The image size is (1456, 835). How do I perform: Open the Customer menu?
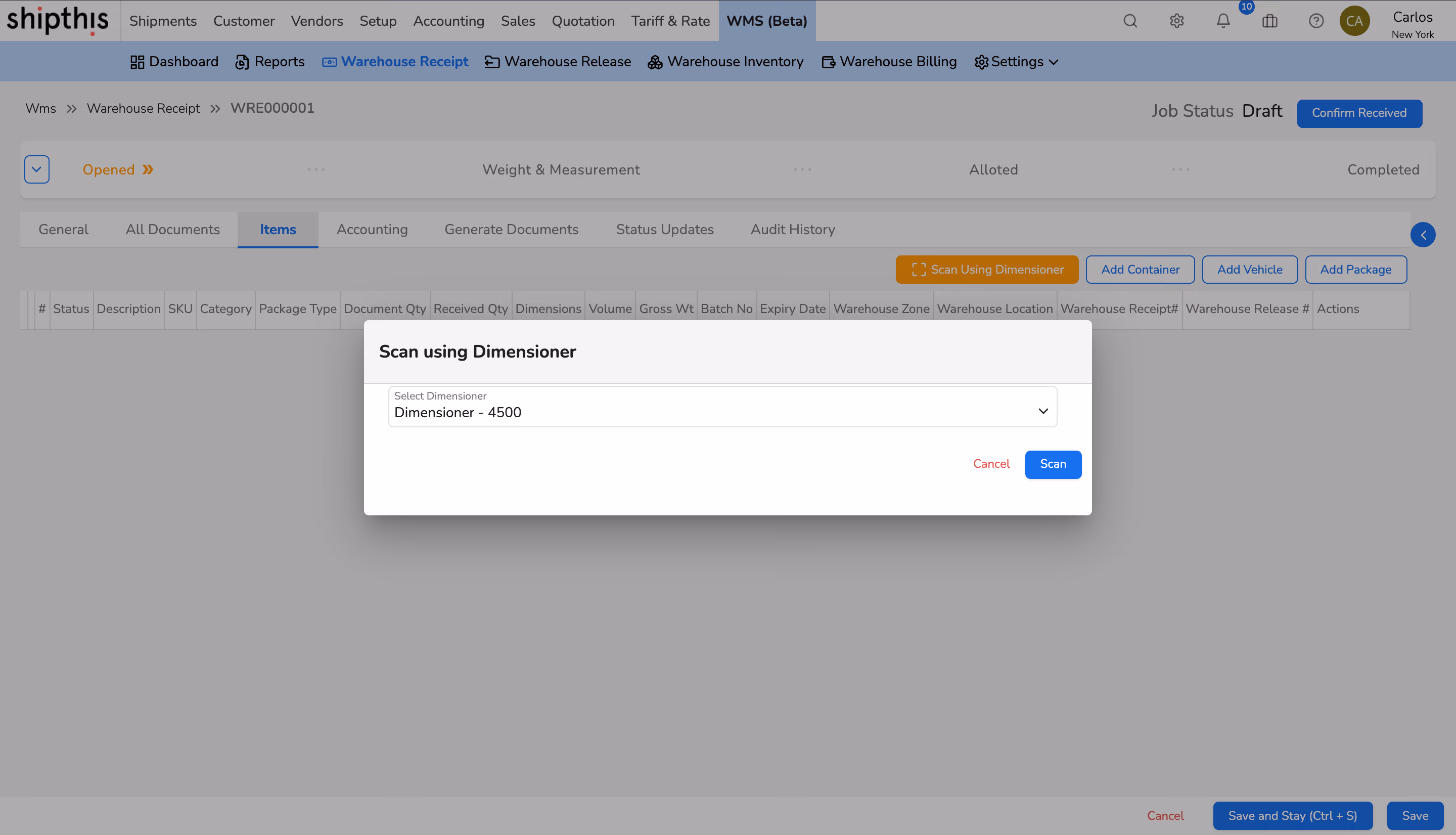(244, 21)
